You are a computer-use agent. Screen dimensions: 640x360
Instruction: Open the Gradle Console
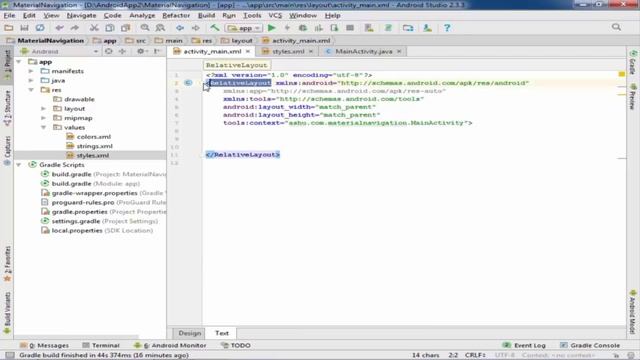click(589, 345)
